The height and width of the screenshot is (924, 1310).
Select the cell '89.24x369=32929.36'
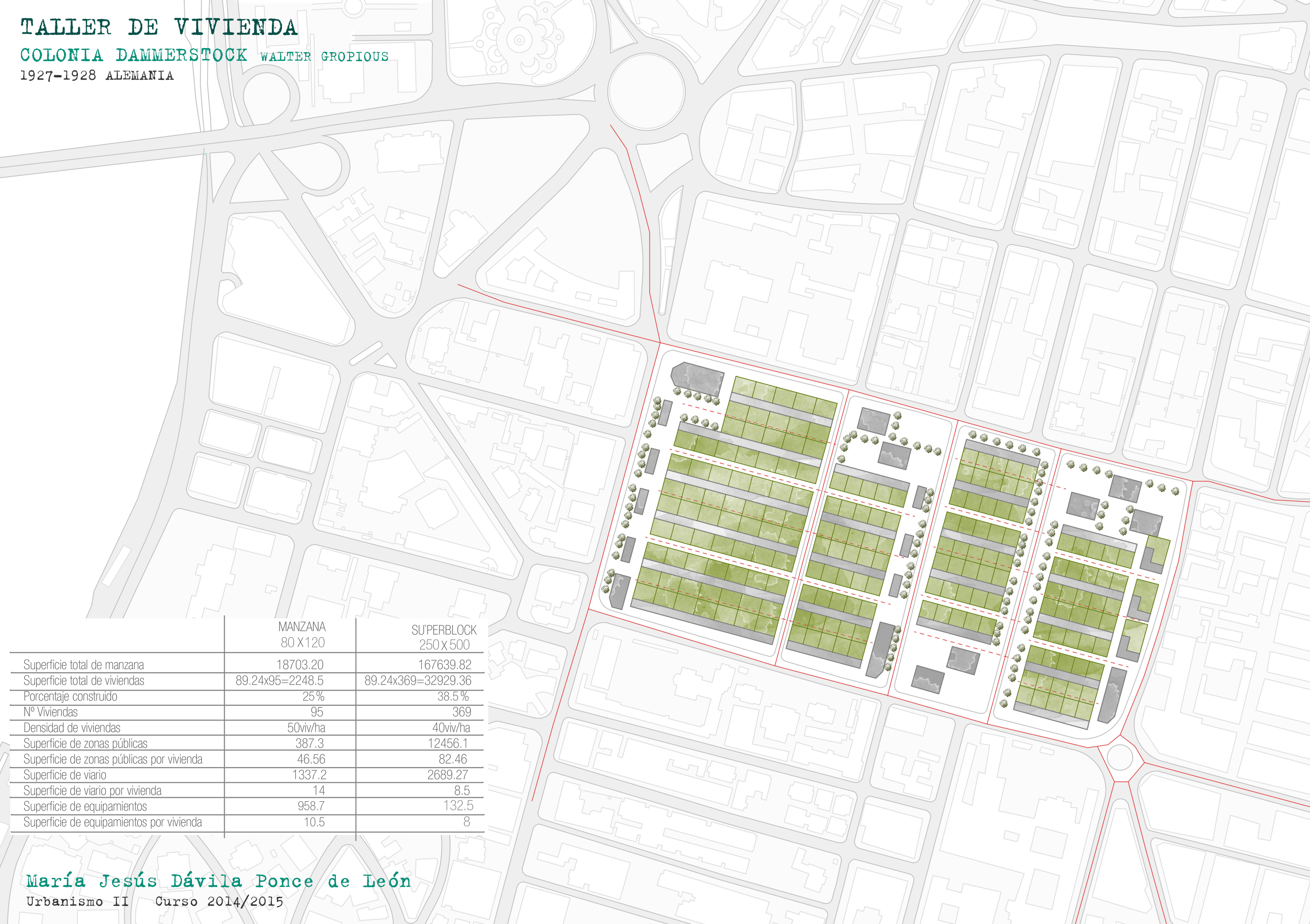[x=418, y=680]
